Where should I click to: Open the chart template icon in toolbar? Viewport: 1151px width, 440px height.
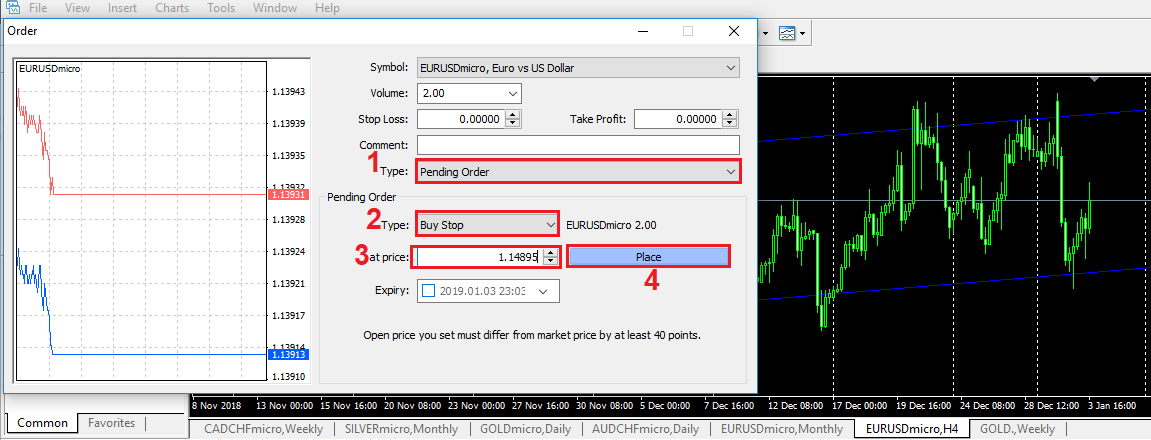pos(788,33)
